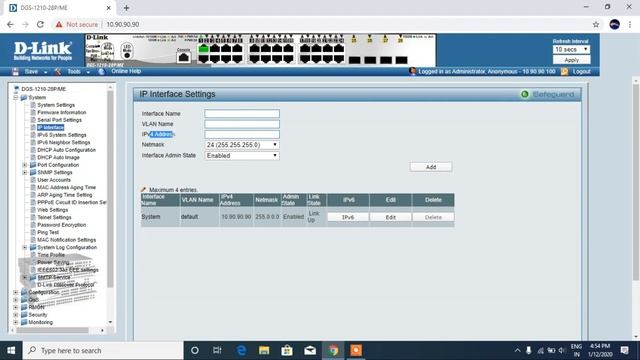Click the Safeguard green indicator

click(x=524, y=94)
